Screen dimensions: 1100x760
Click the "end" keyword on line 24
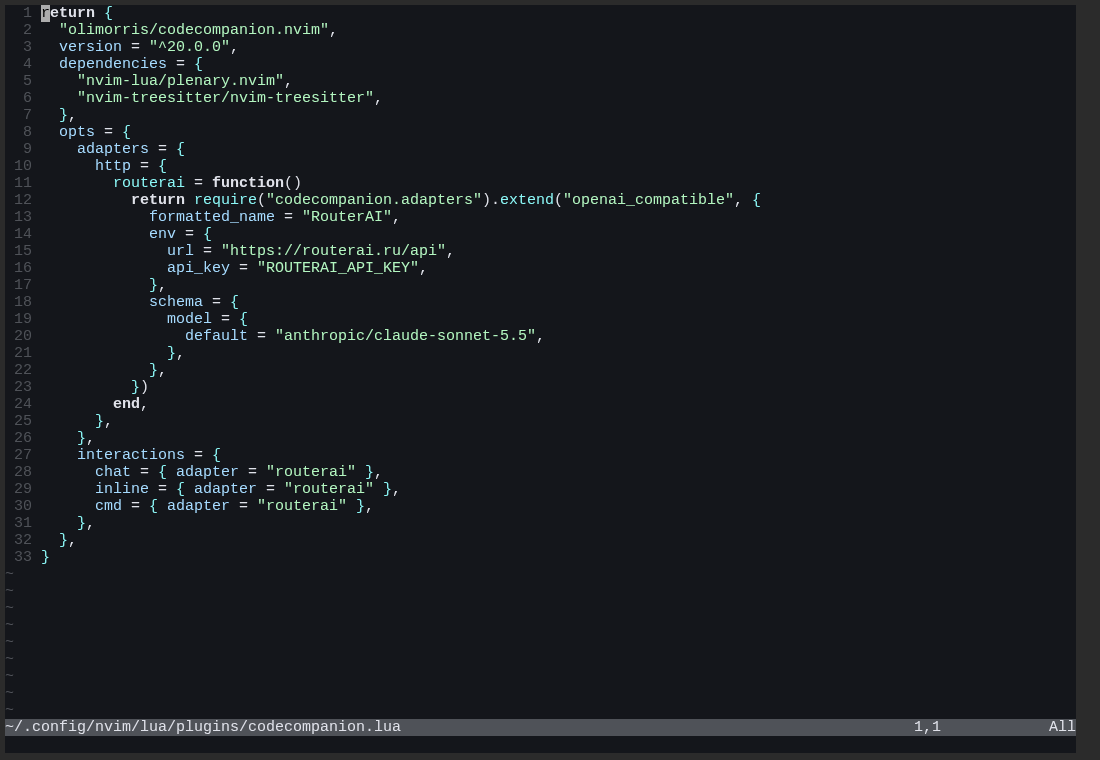(x=126, y=404)
